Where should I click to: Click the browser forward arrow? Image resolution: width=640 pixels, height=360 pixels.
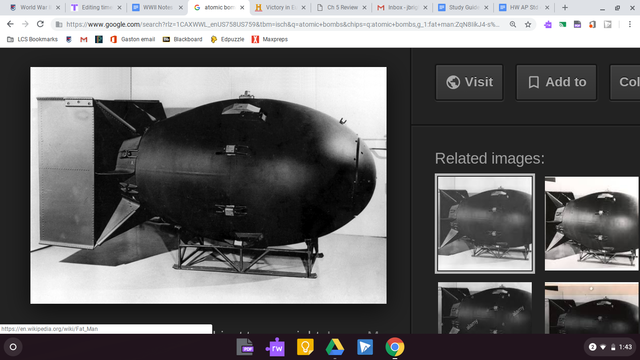tap(25, 24)
